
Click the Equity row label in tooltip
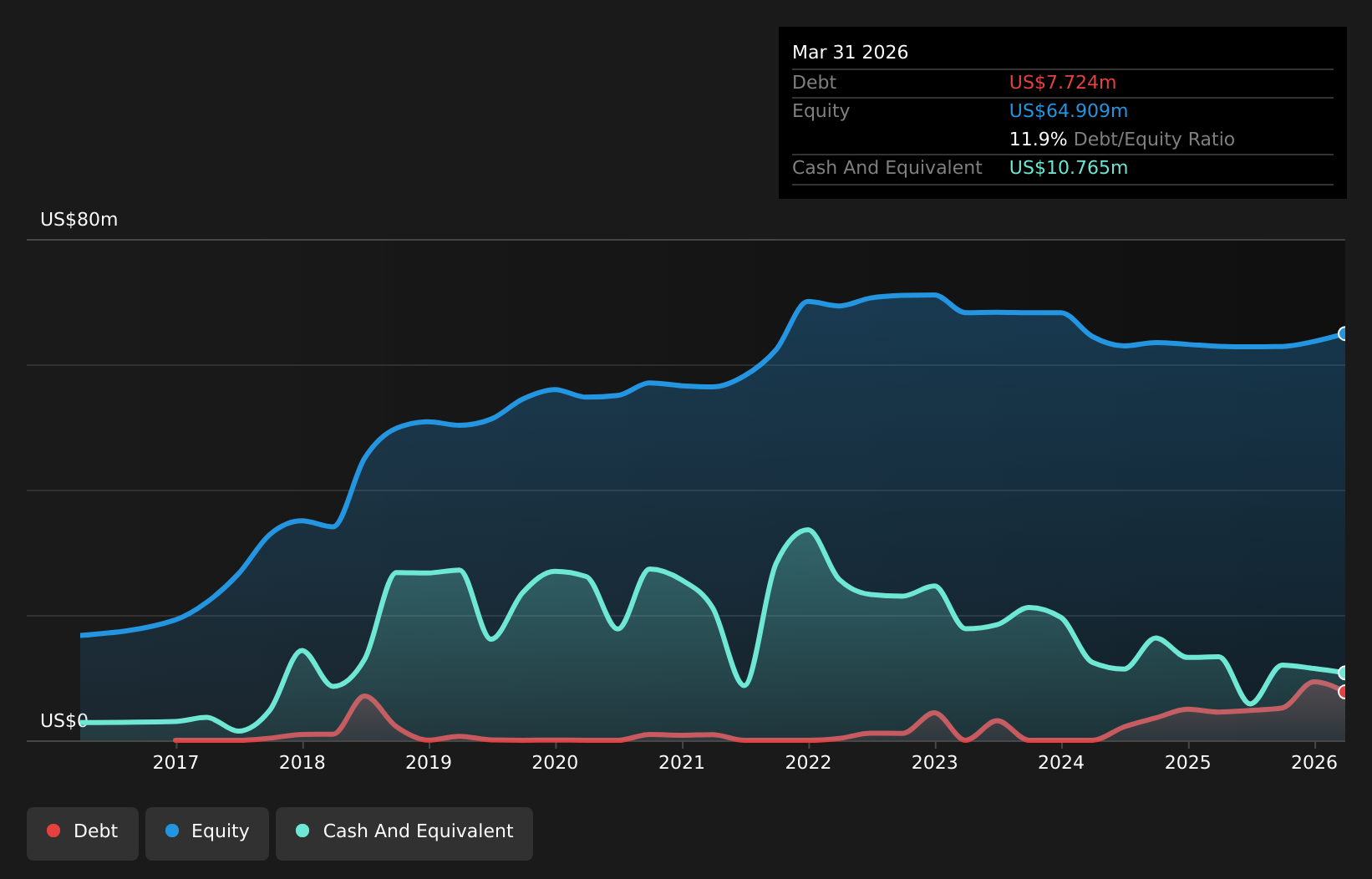[x=821, y=111]
